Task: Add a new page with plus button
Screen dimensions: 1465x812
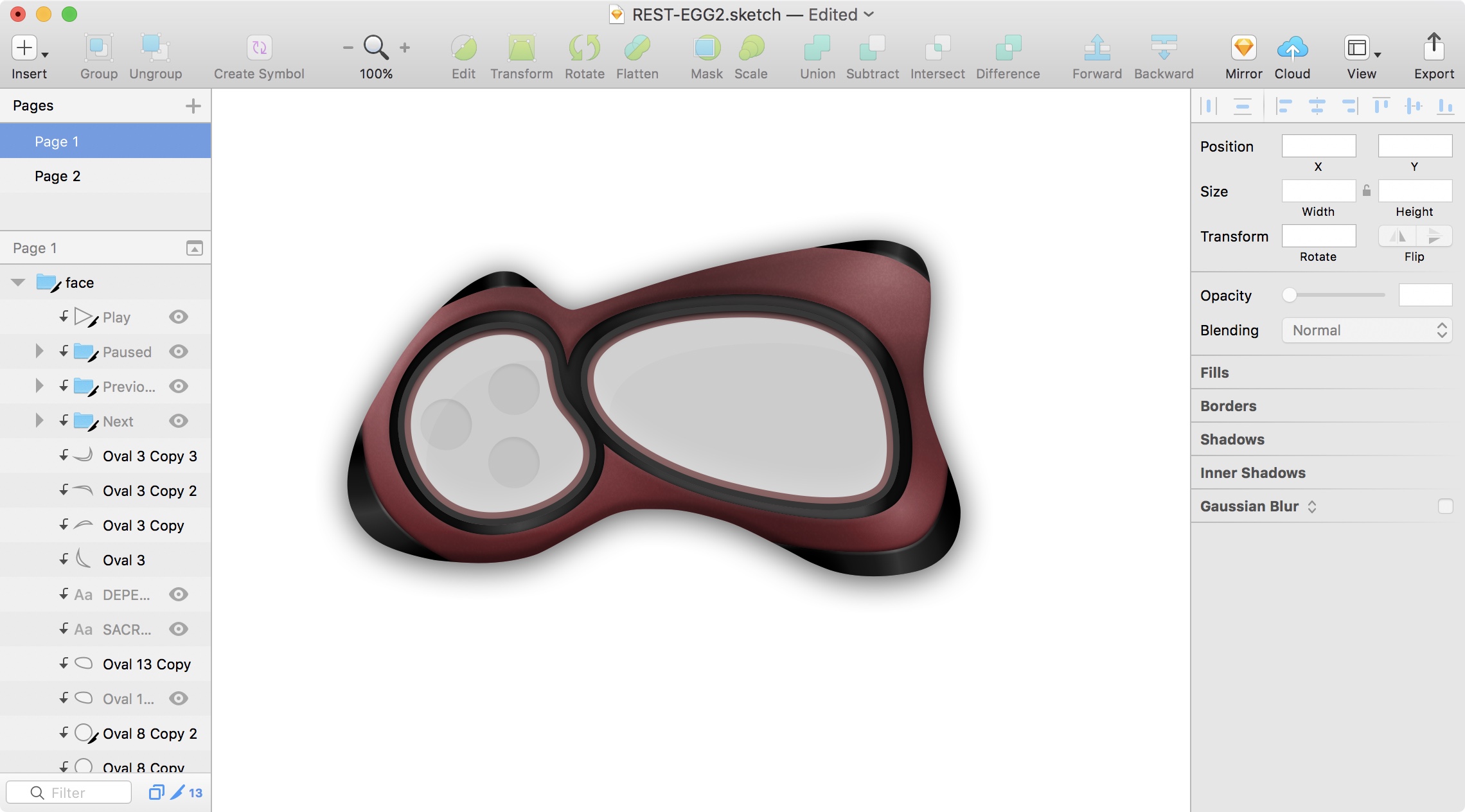Action: [193, 106]
